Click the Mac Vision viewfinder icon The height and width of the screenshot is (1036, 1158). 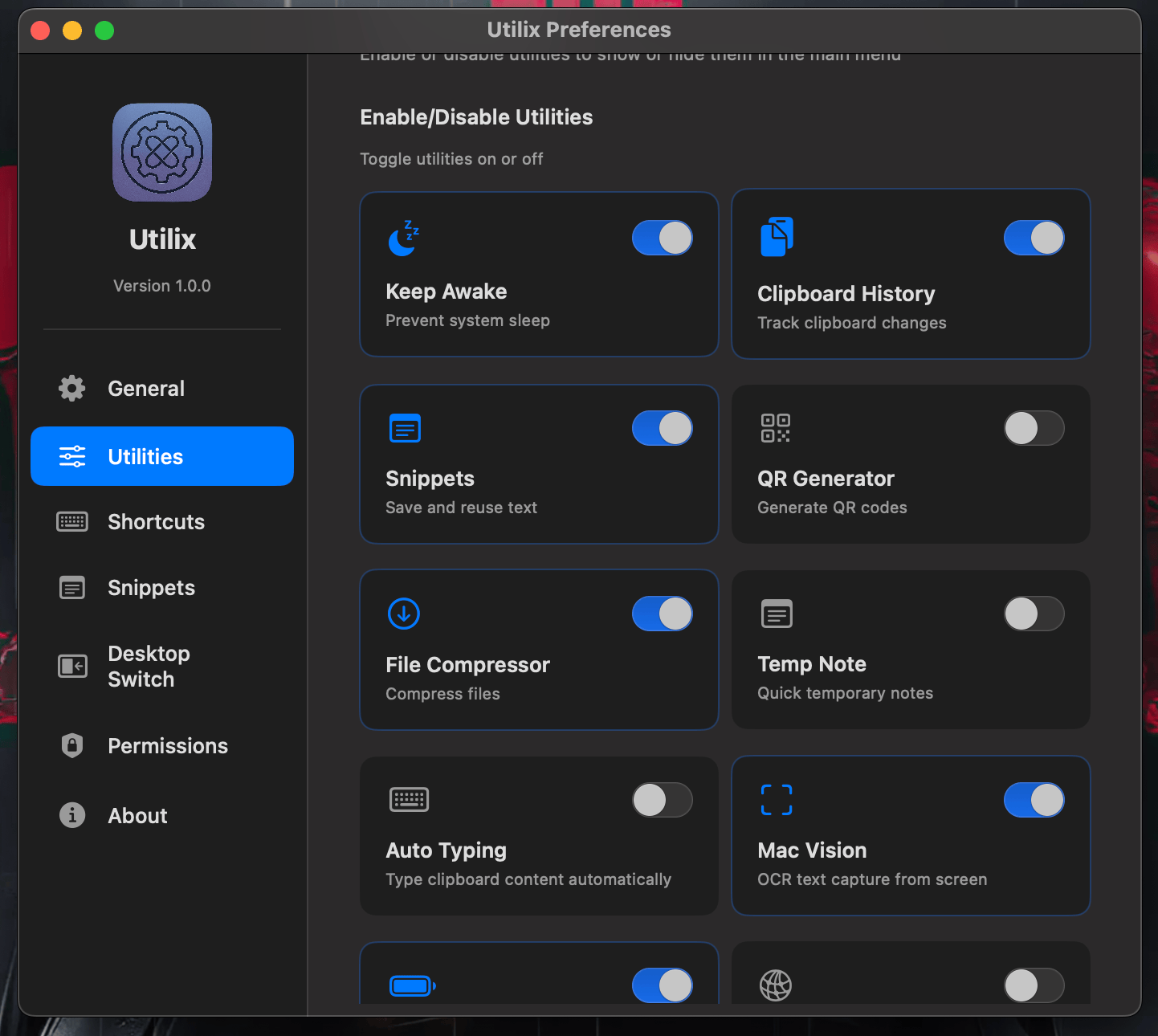click(777, 800)
